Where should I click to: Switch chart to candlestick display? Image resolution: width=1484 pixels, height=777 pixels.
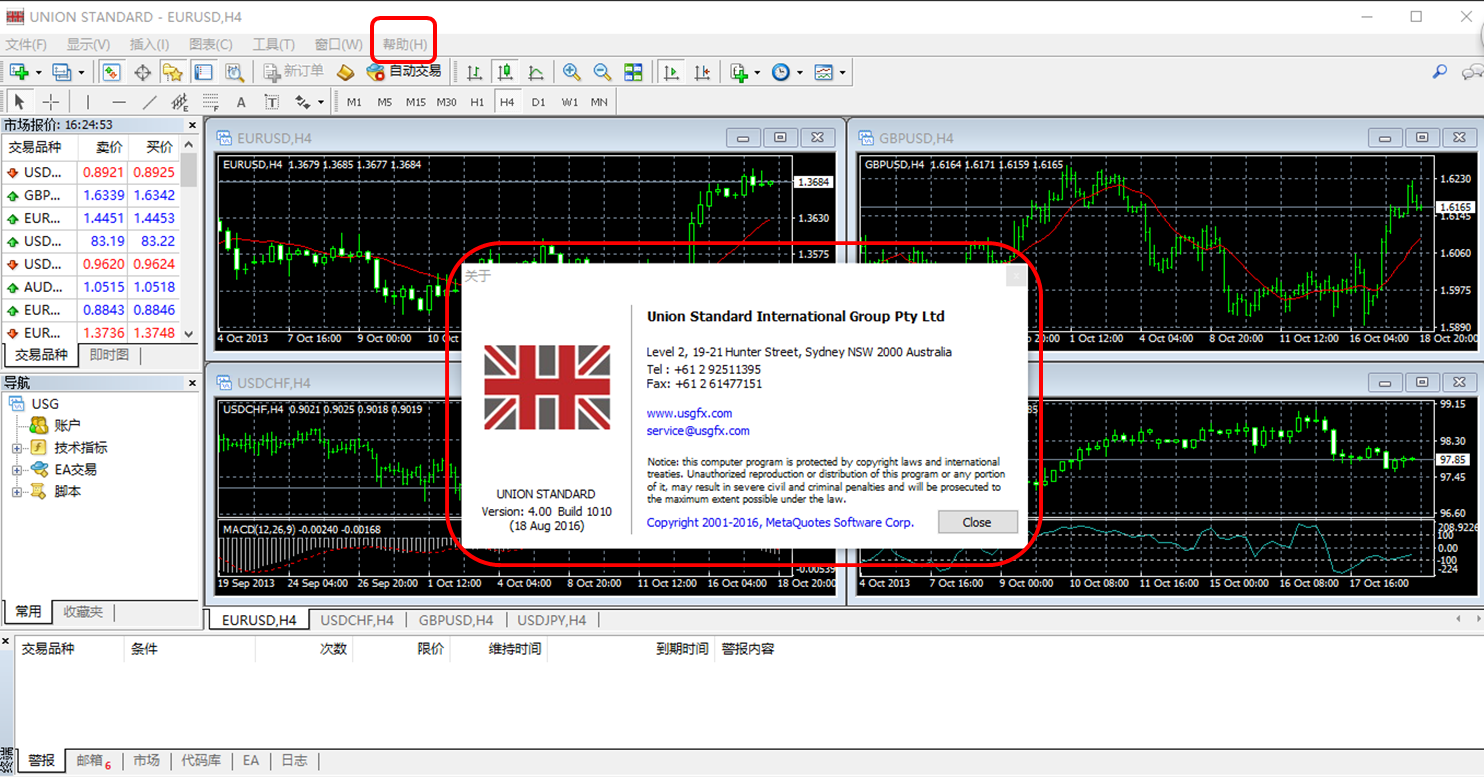coord(505,72)
